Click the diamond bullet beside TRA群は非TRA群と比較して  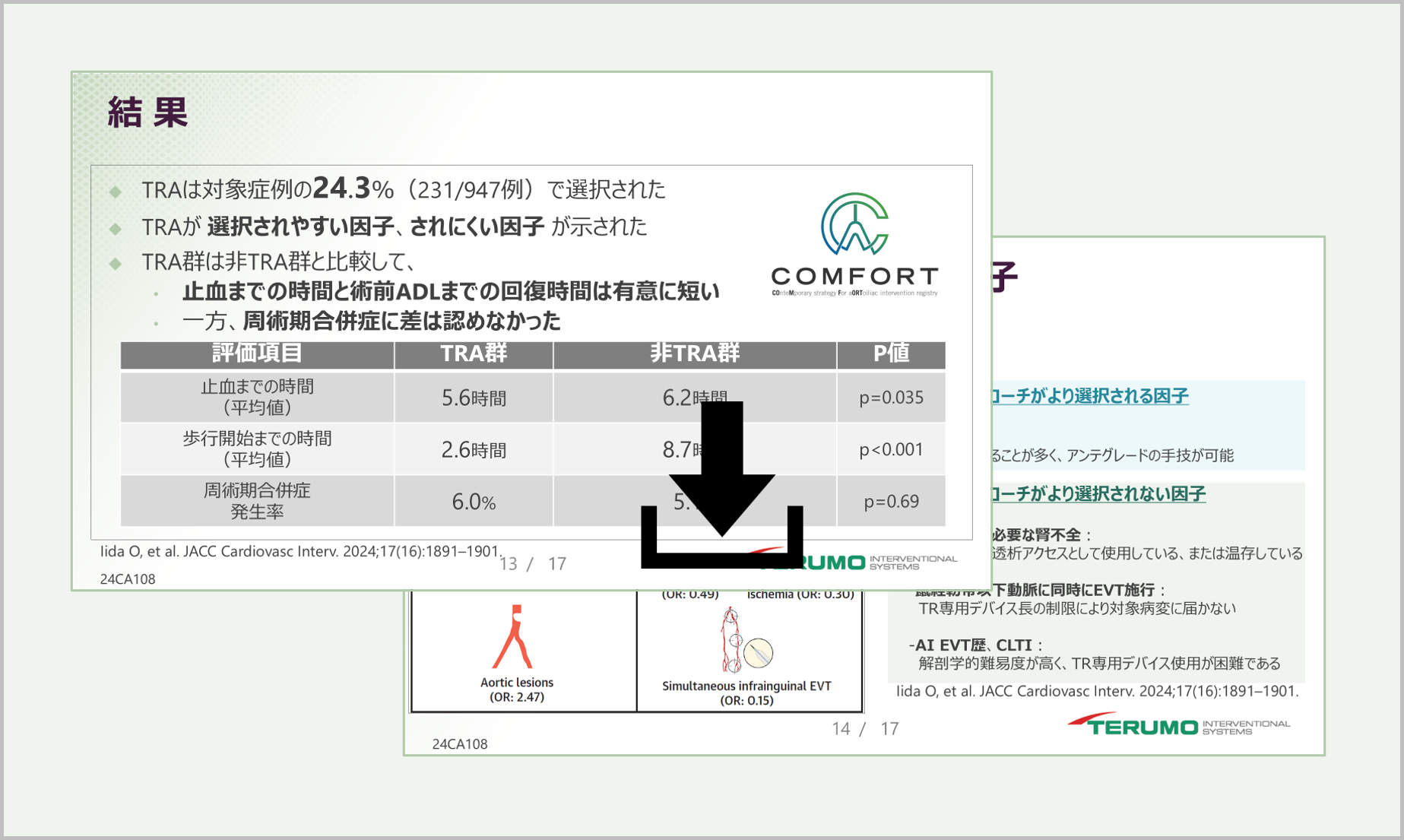coord(116,263)
